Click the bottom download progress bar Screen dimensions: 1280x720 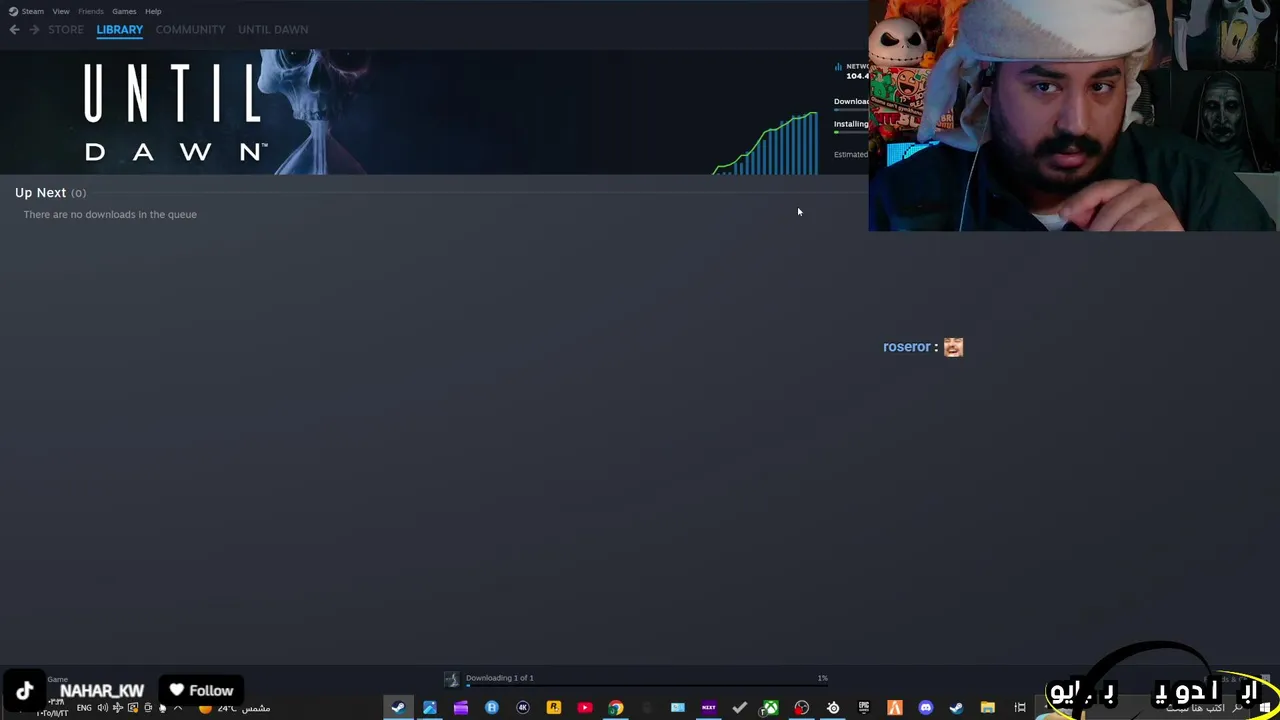(x=646, y=686)
